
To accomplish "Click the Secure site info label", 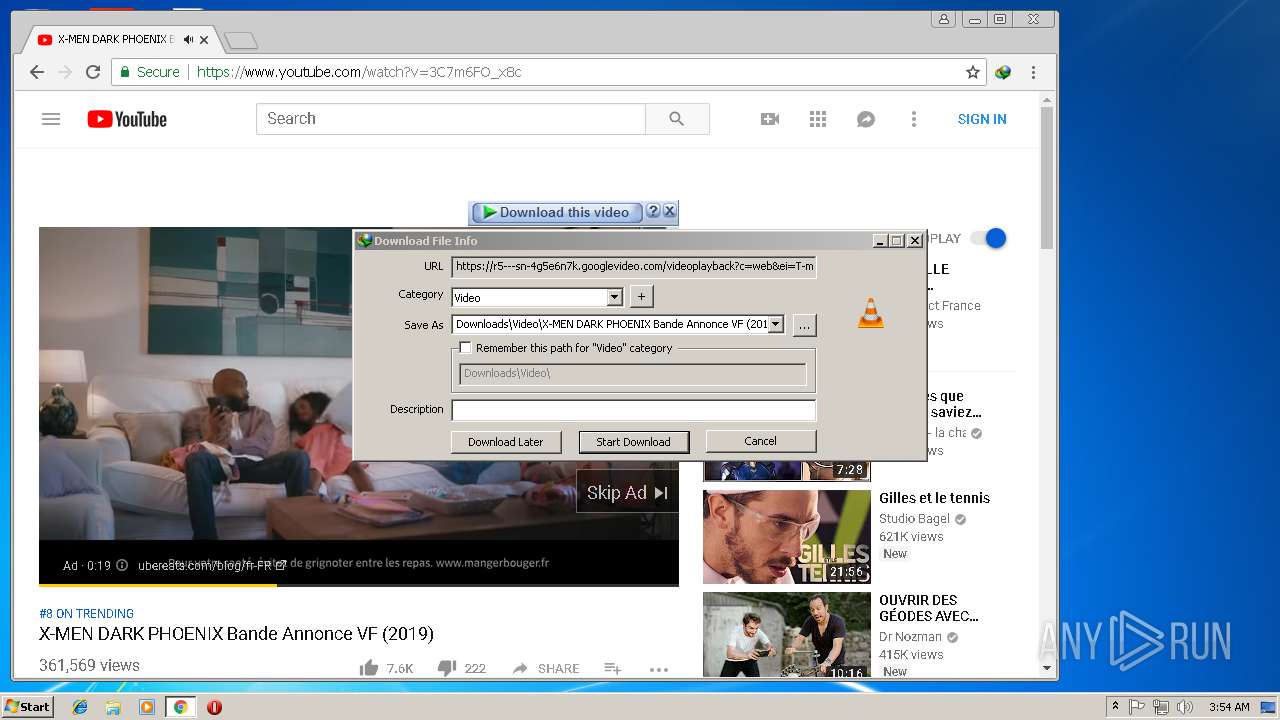I will 150,72.
